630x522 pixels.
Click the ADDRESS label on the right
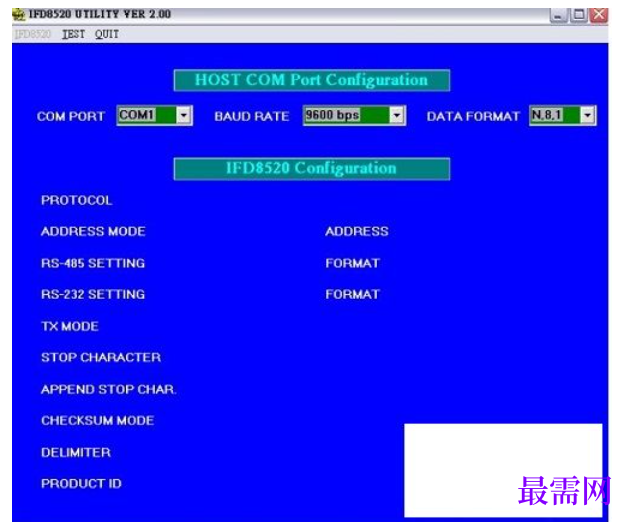[x=357, y=231]
